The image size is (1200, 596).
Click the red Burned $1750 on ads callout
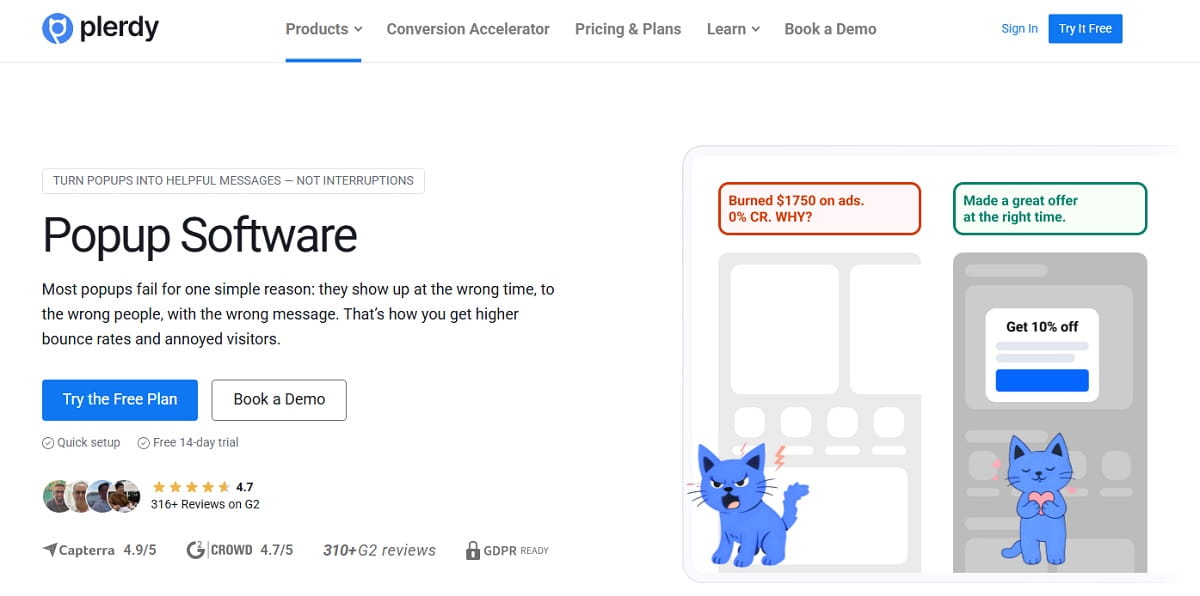click(x=819, y=208)
